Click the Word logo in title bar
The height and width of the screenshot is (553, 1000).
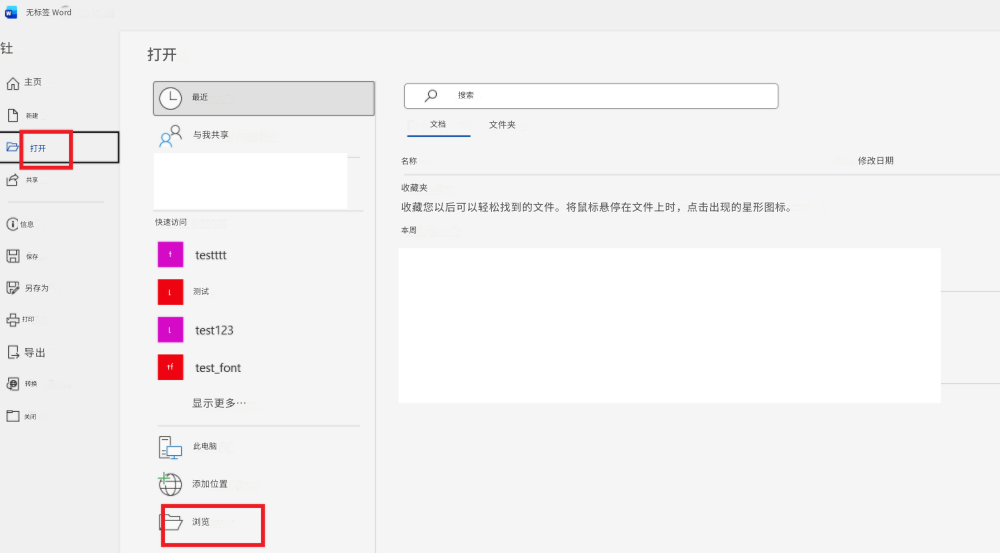click(x=11, y=13)
